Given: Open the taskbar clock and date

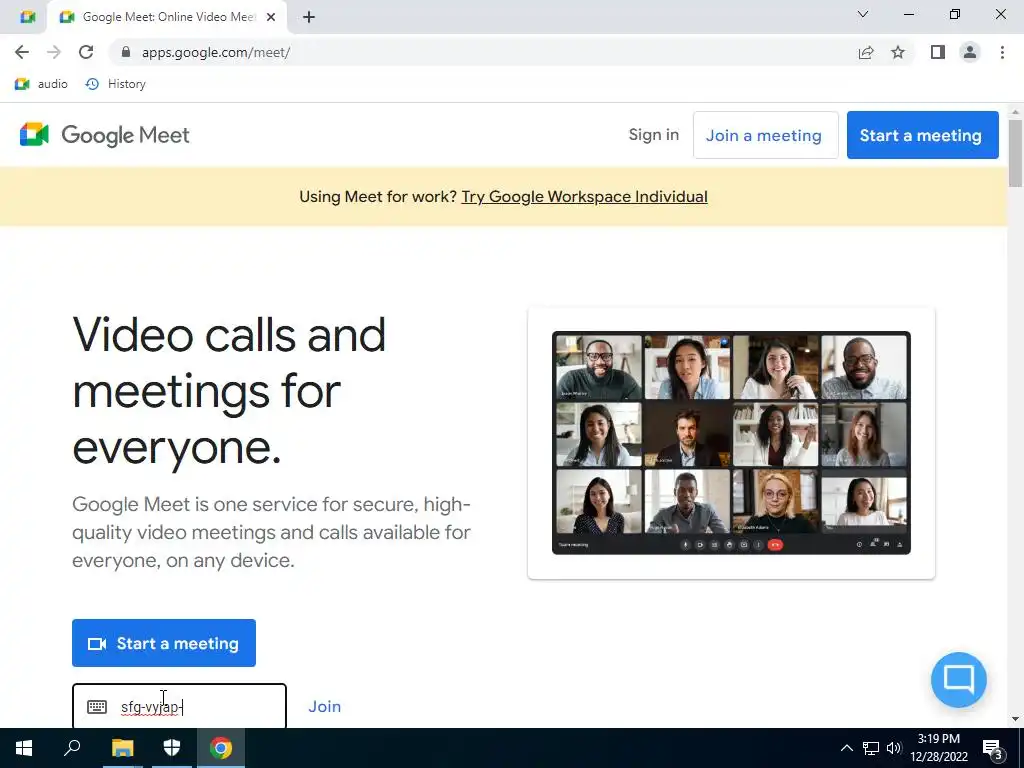Looking at the screenshot, I should tap(939, 748).
